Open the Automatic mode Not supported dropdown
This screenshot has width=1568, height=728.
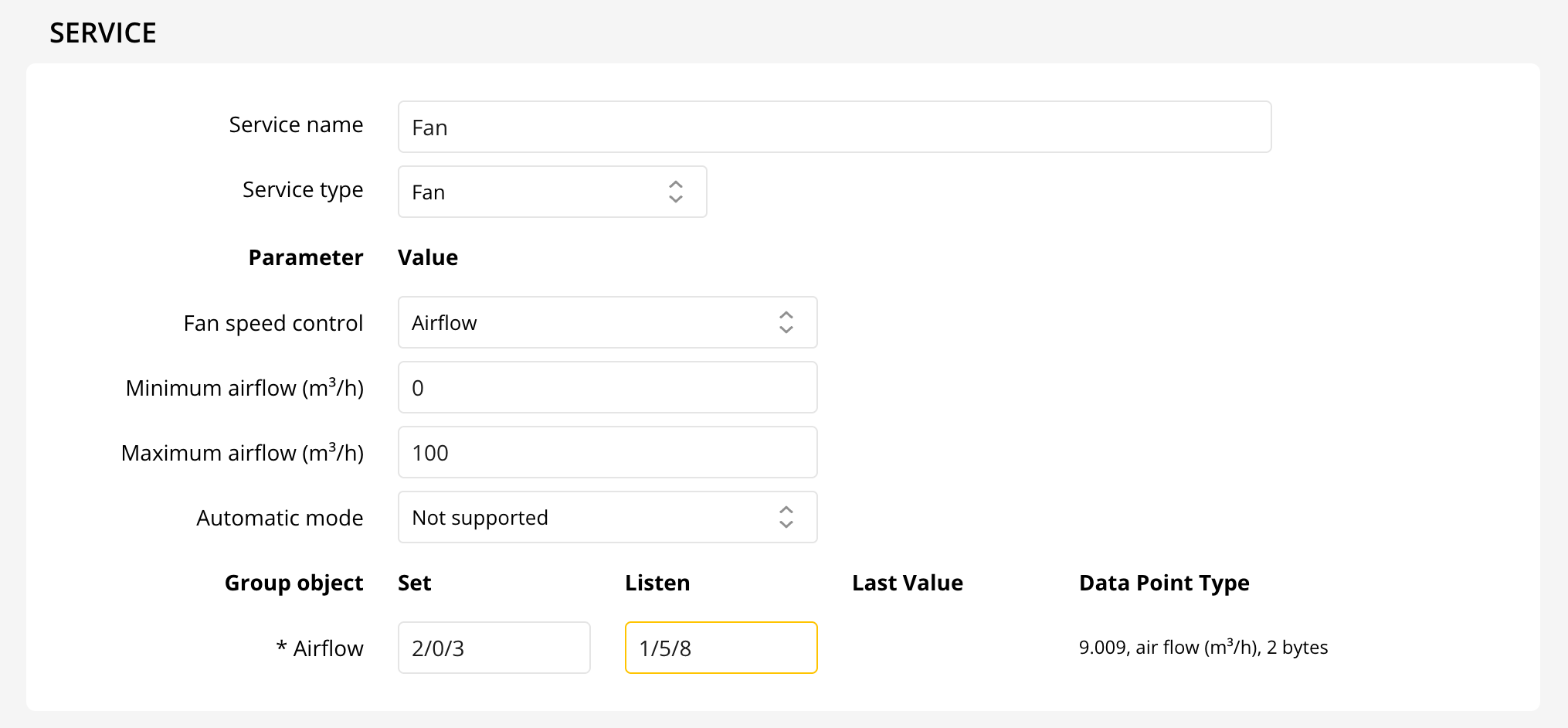[587, 517]
